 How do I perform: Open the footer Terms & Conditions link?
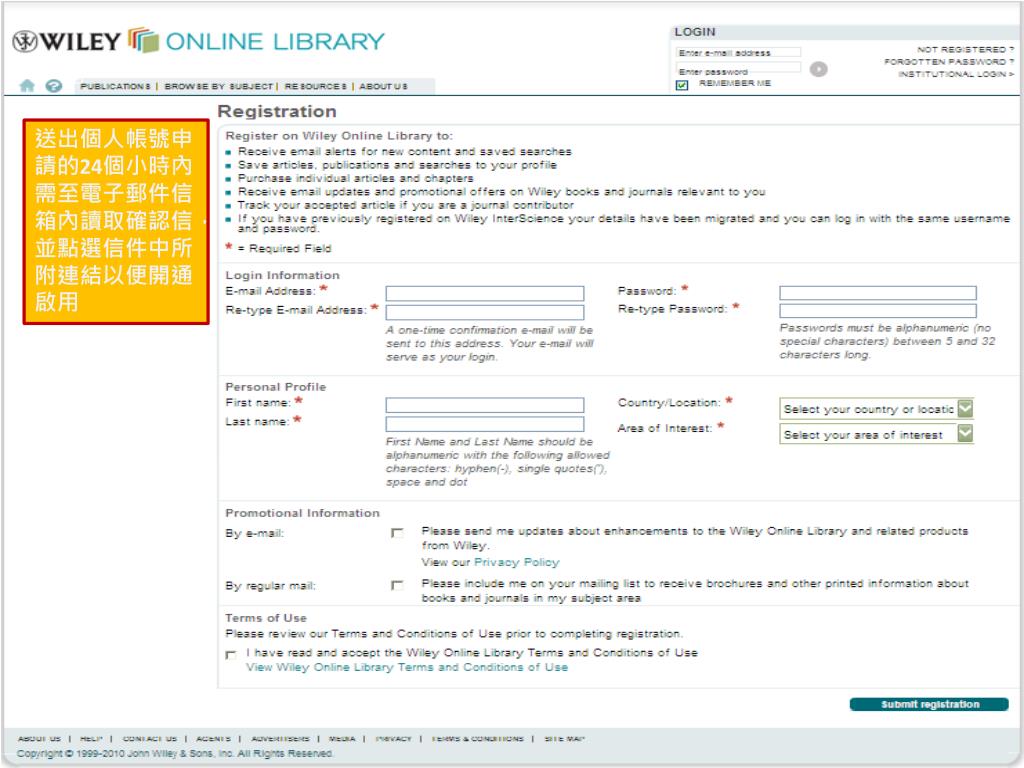coord(477,739)
